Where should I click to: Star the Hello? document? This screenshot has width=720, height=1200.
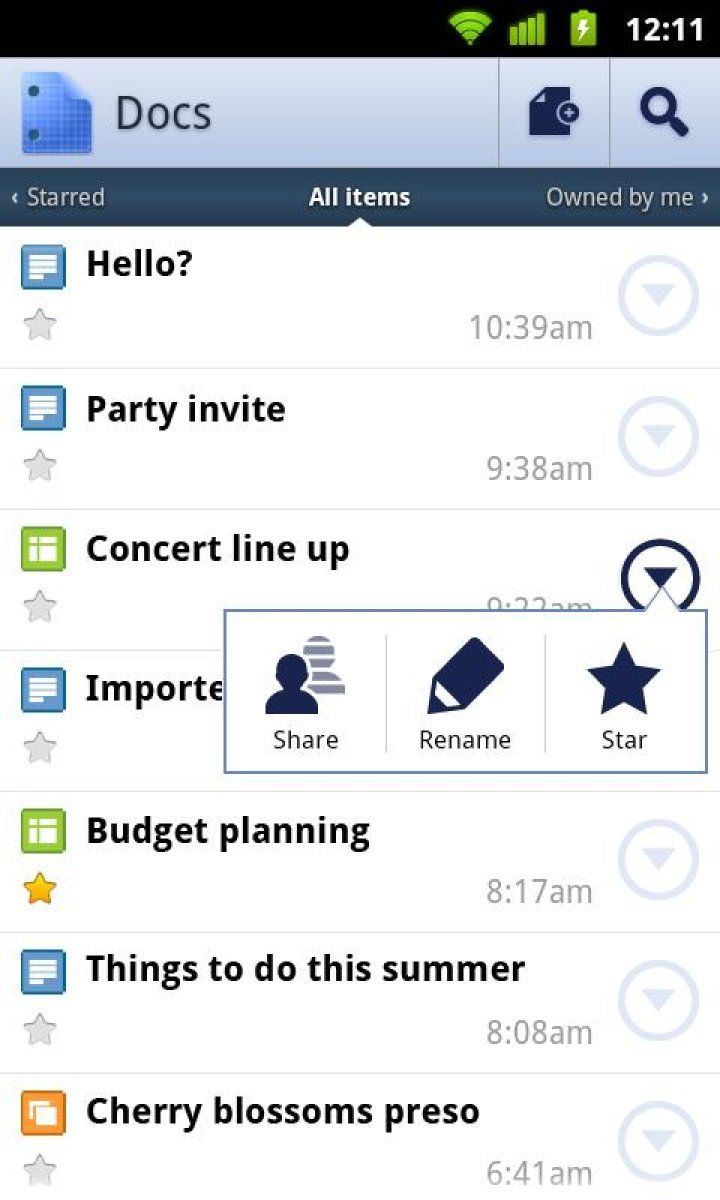click(39, 324)
